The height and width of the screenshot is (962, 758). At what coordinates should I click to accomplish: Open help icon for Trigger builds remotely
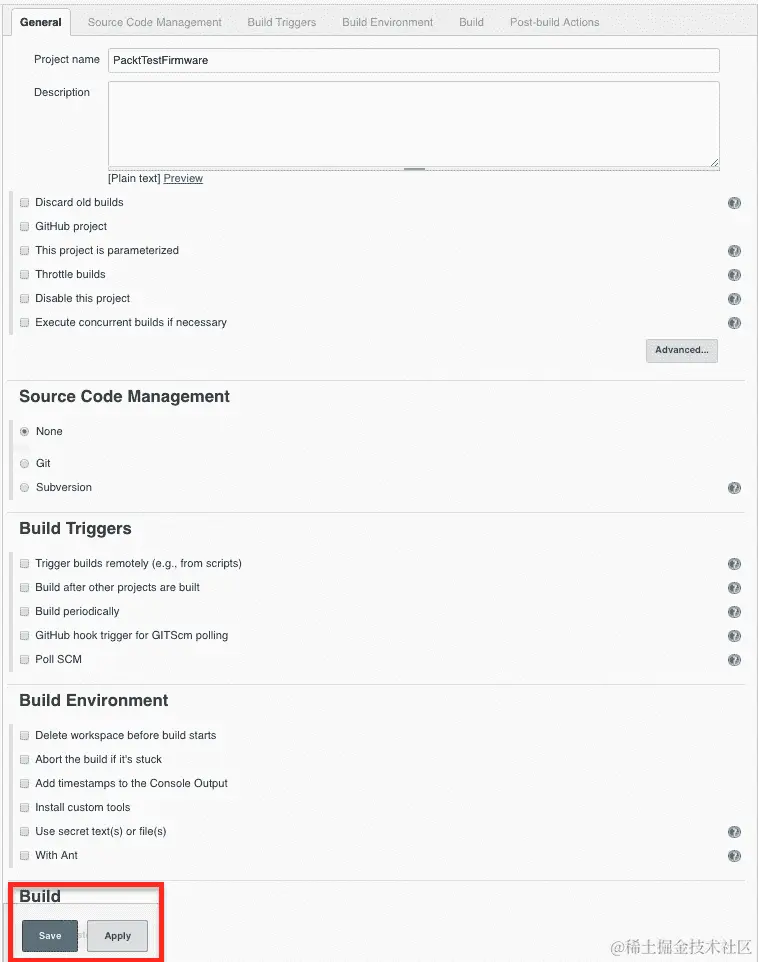[734, 564]
